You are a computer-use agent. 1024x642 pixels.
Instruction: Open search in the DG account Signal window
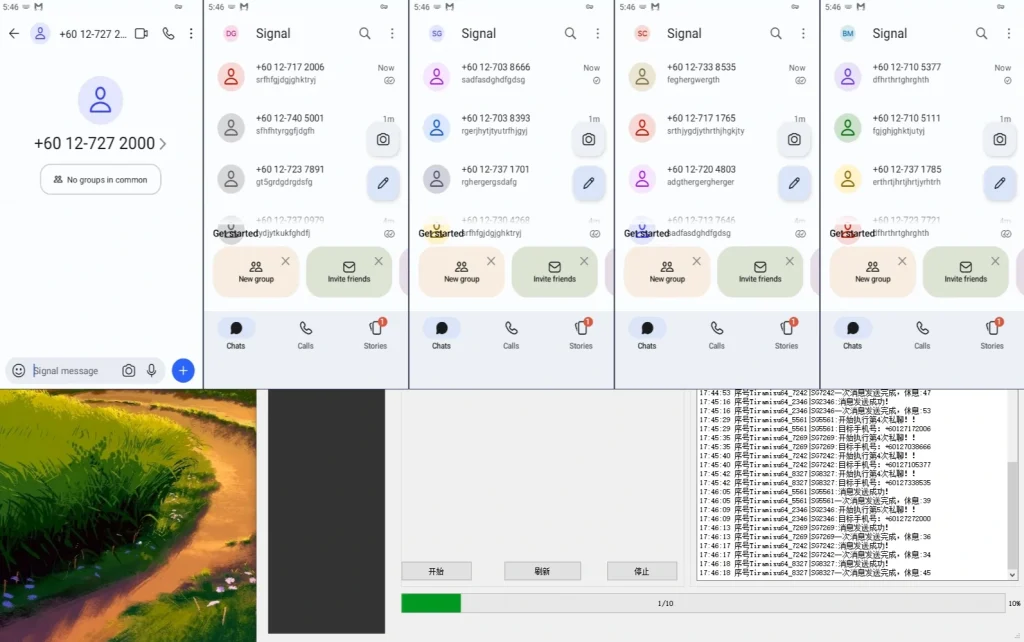point(365,33)
